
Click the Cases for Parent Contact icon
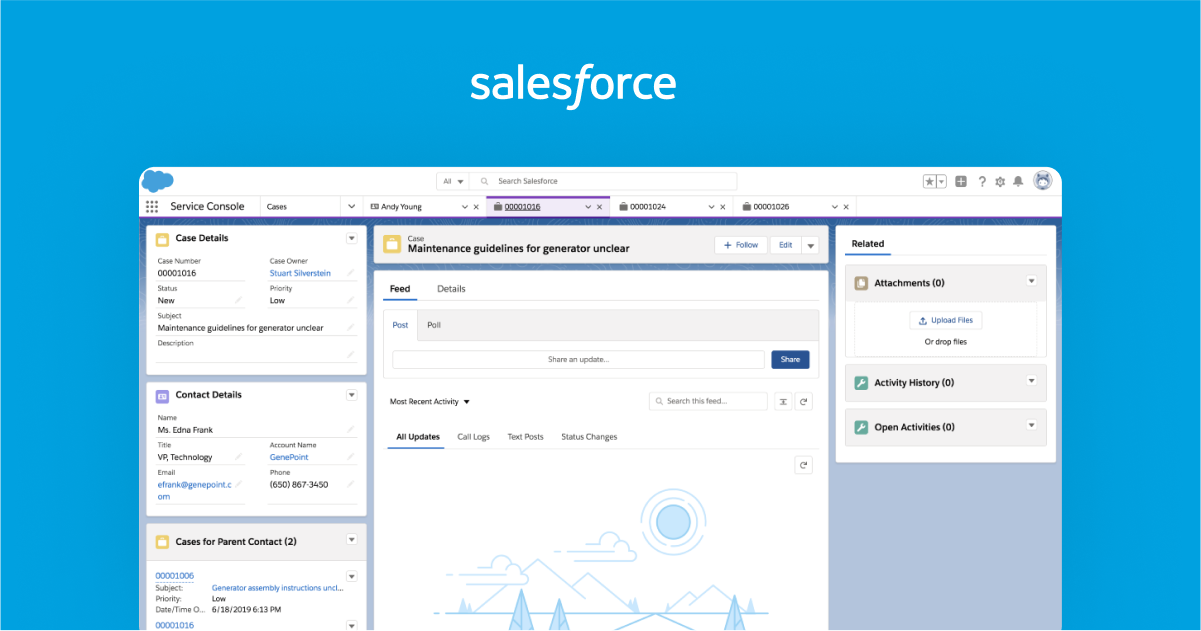(162, 542)
